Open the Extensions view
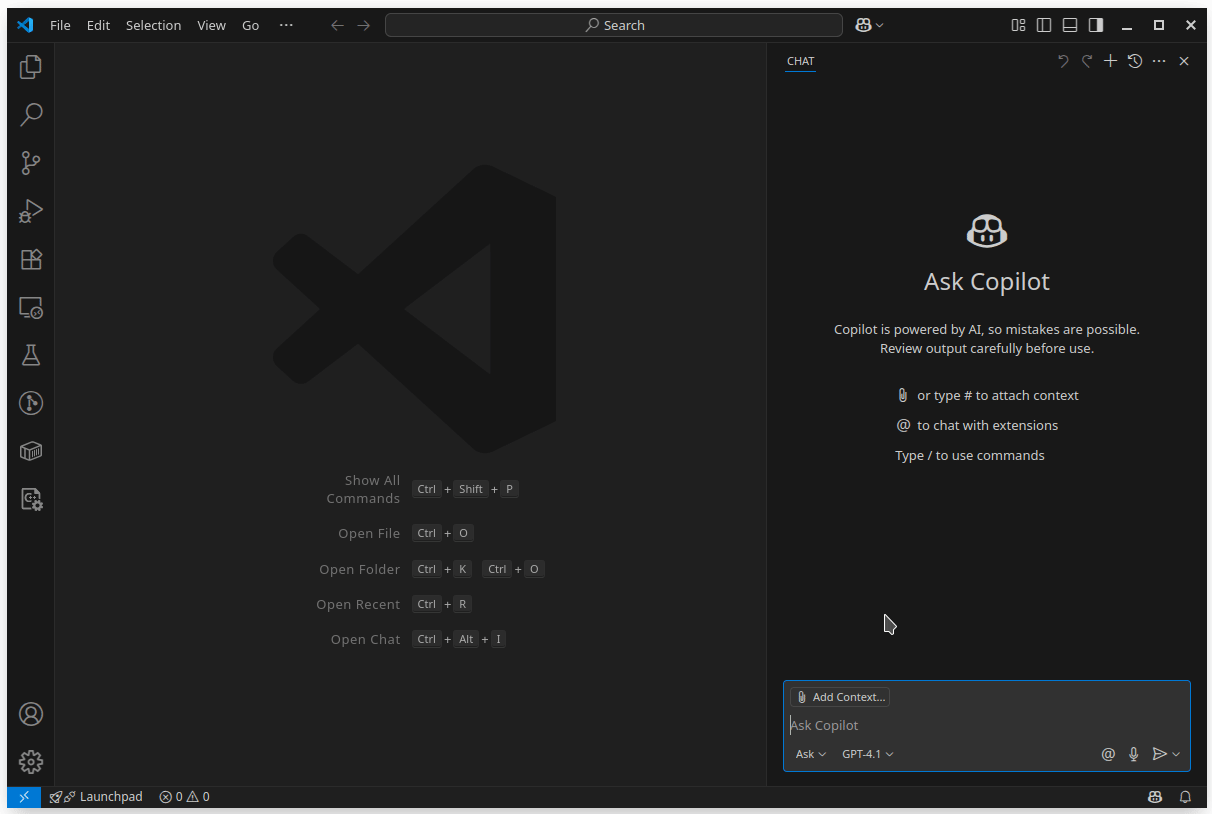 (31, 259)
